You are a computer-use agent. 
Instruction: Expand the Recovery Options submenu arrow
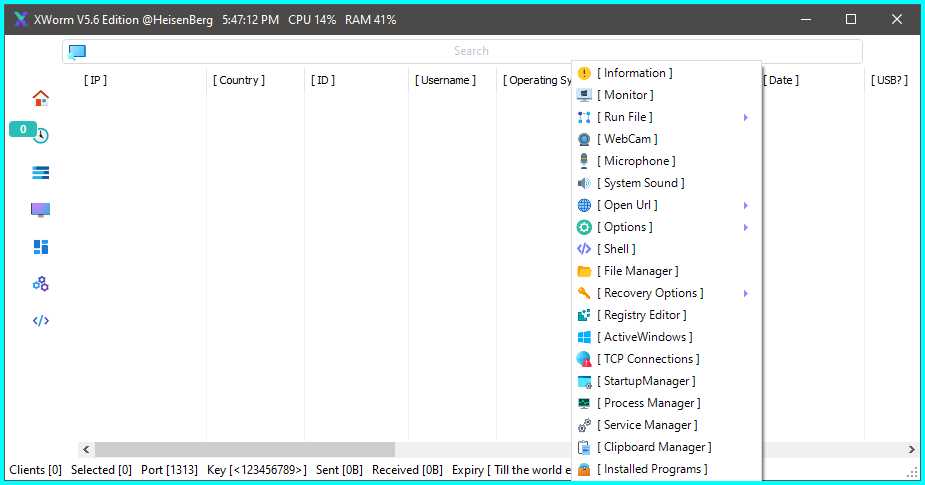pos(746,293)
